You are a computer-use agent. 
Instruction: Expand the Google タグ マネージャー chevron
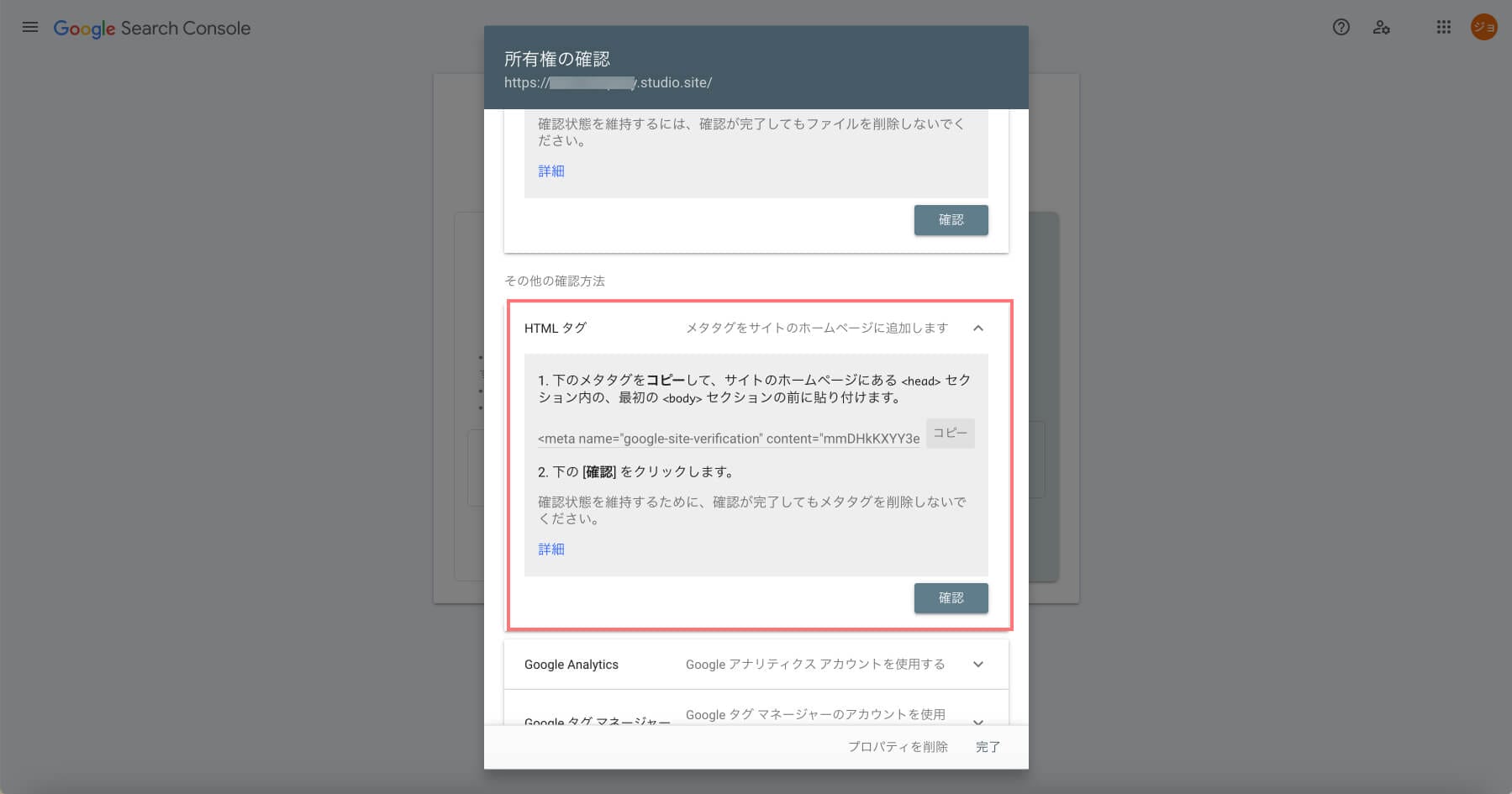tap(977, 720)
